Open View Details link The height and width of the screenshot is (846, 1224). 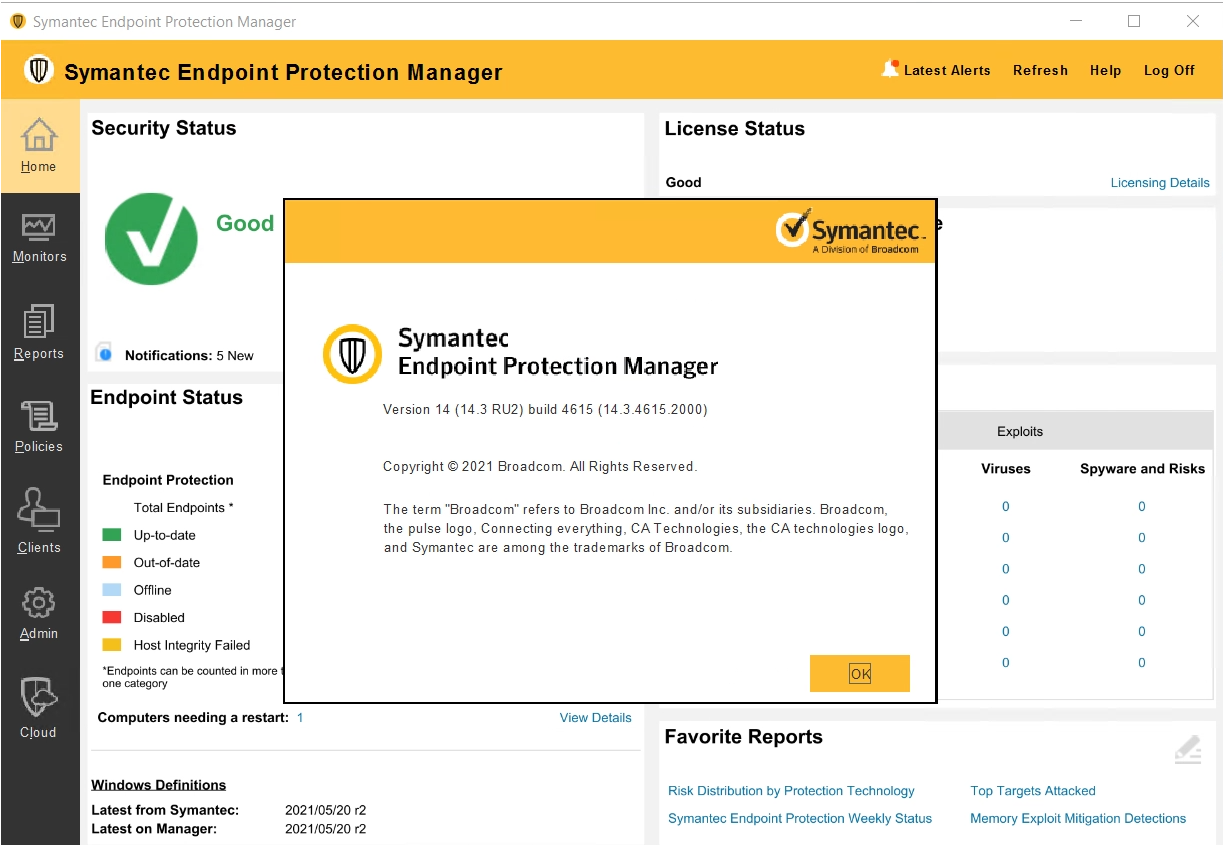click(595, 718)
